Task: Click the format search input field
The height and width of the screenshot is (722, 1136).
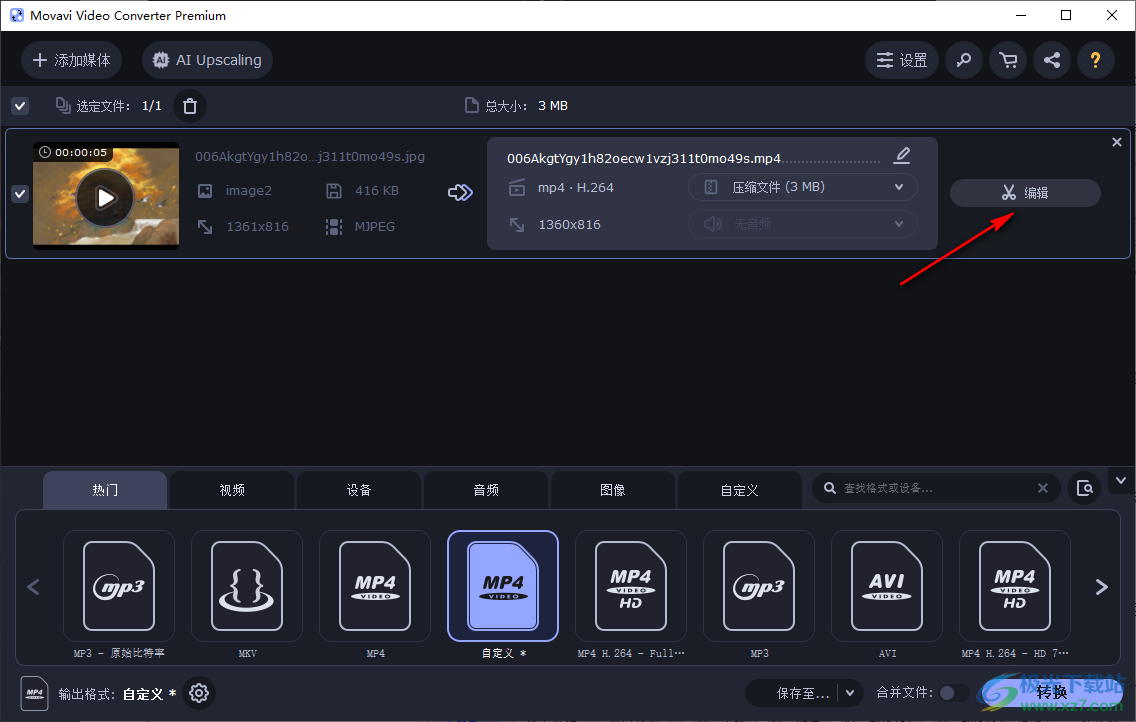Action: click(x=935, y=488)
